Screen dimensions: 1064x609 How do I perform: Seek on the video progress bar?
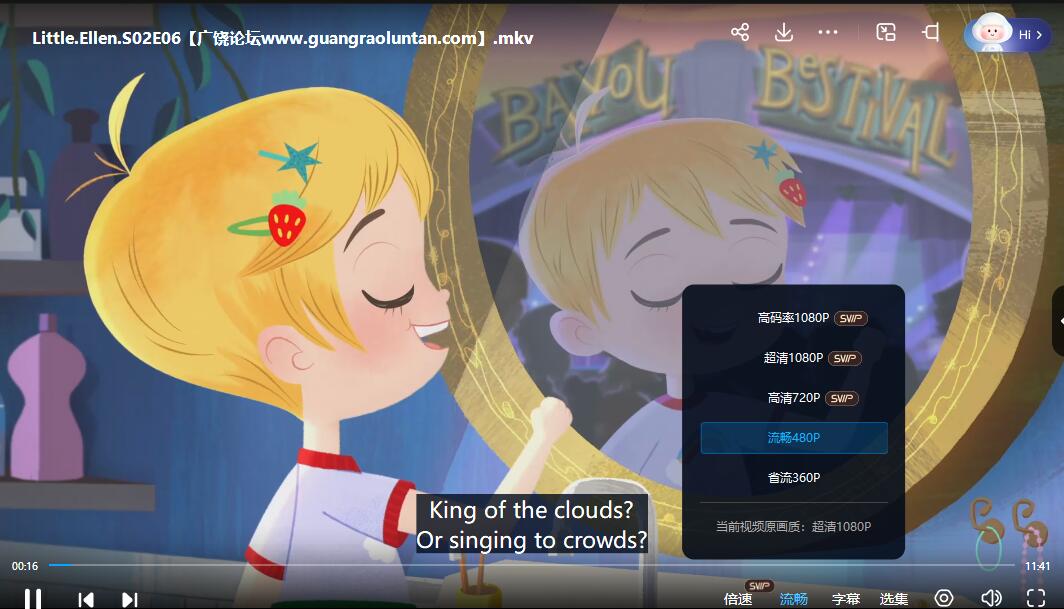pos(531,565)
